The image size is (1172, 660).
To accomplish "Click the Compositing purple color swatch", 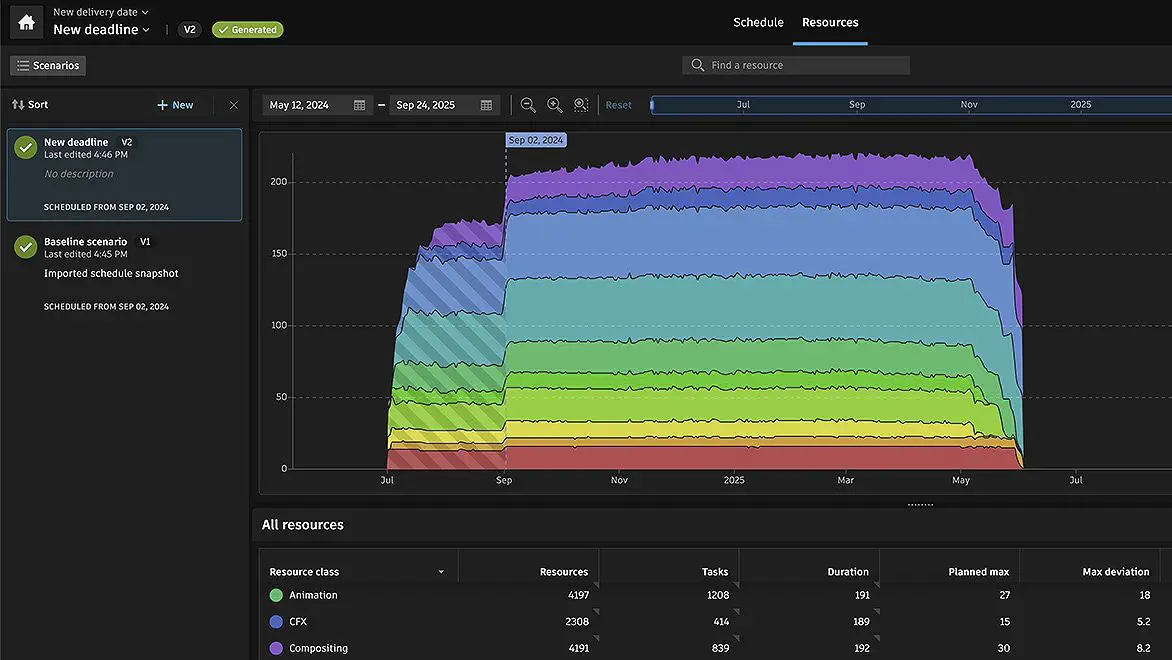I will pyautogui.click(x=276, y=648).
